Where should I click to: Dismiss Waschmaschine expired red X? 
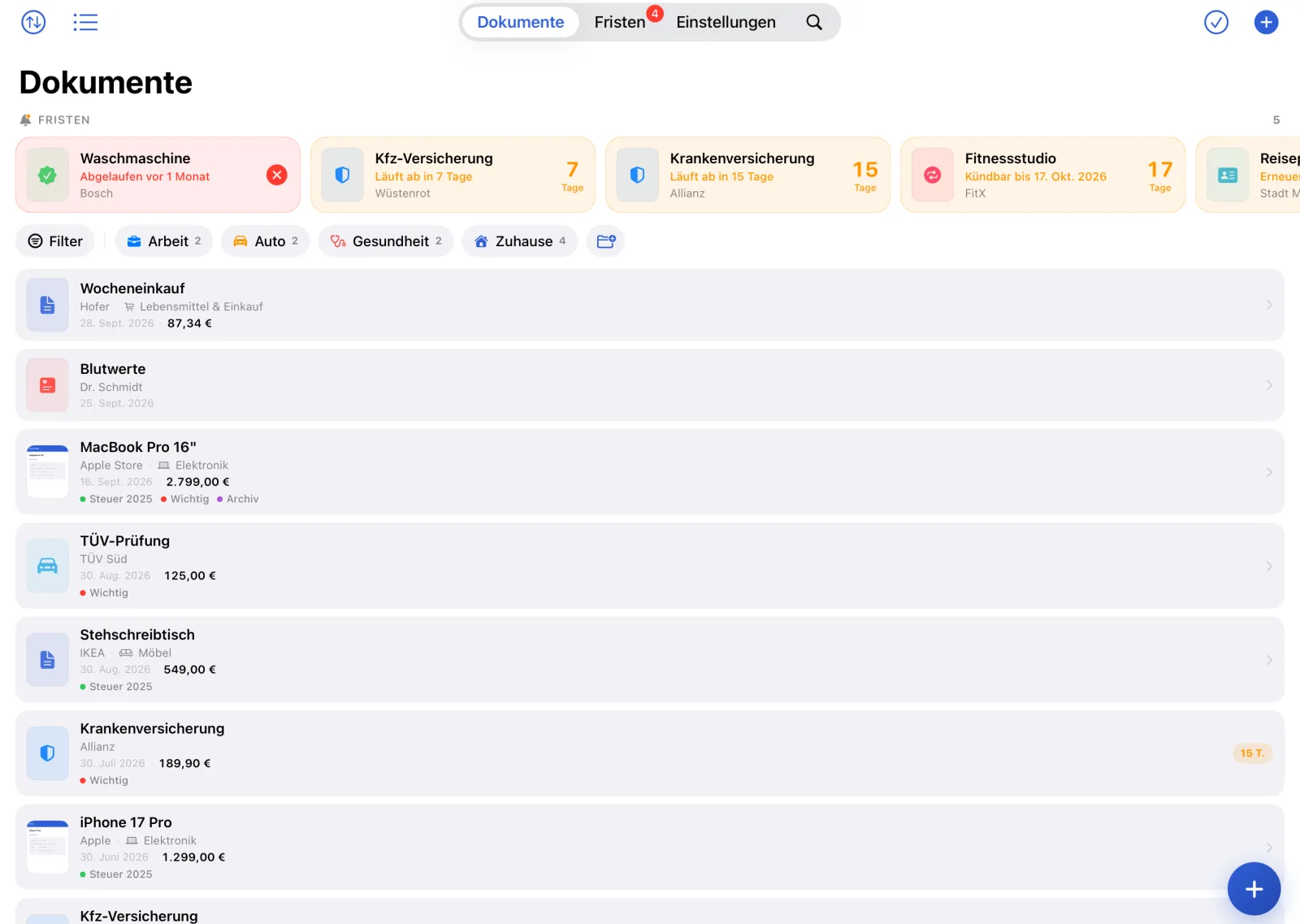(x=277, y=175)
